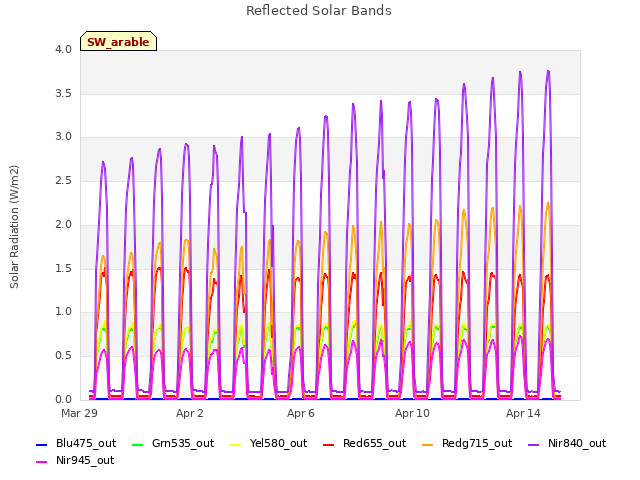Click the Apr 2 x-axis label

[x=190, y=413]
